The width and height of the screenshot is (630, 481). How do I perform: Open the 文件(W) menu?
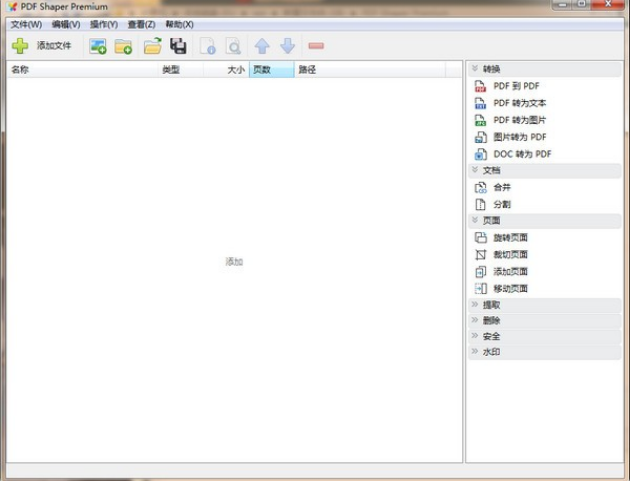coord(26,25)
